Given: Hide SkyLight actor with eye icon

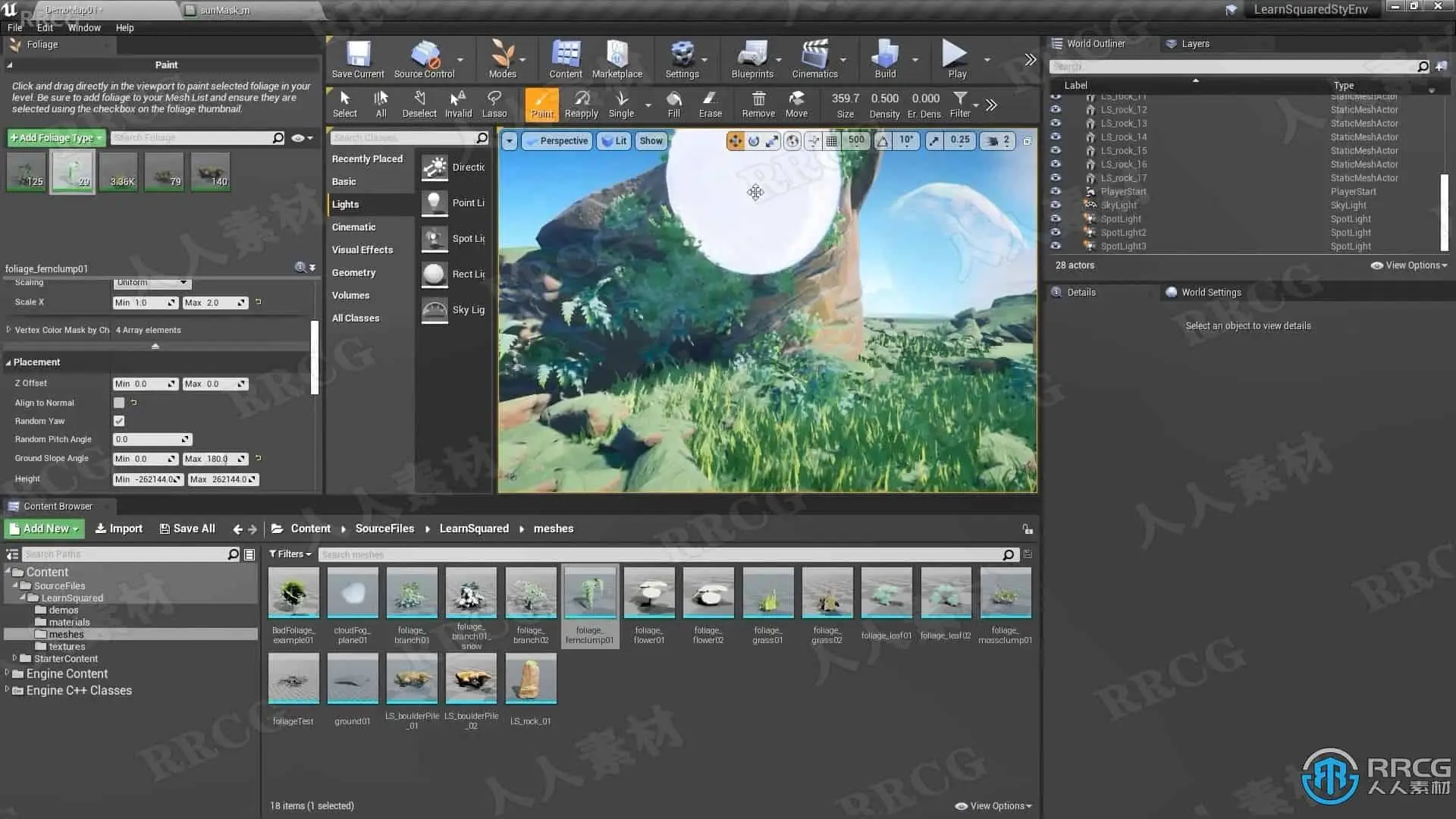Looking at the screenshot, I should click(1055, 206).
